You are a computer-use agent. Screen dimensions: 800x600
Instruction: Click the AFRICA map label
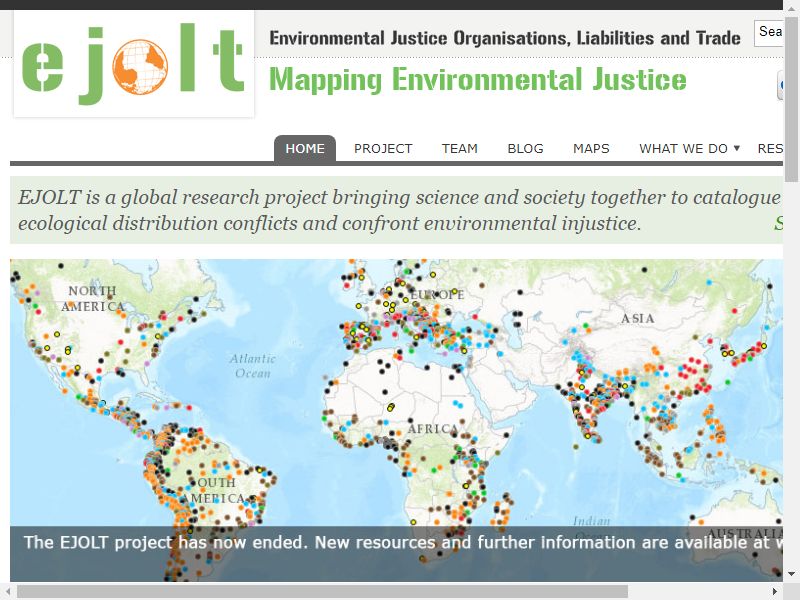(433, 429)
